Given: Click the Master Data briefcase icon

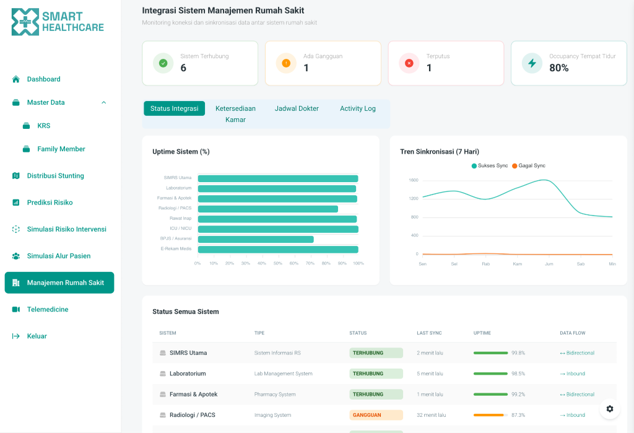Looking at the screenshot, I should [16, 102].
